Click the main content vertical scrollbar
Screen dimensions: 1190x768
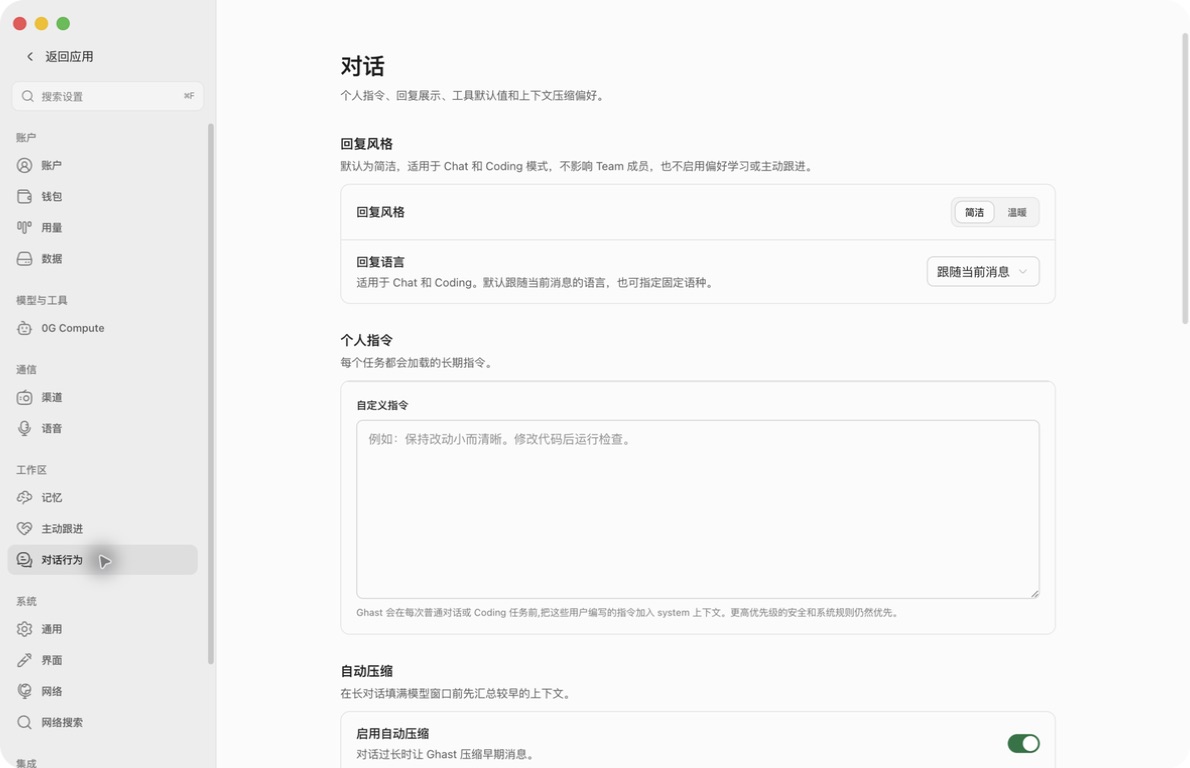[x=1185, y=179]
